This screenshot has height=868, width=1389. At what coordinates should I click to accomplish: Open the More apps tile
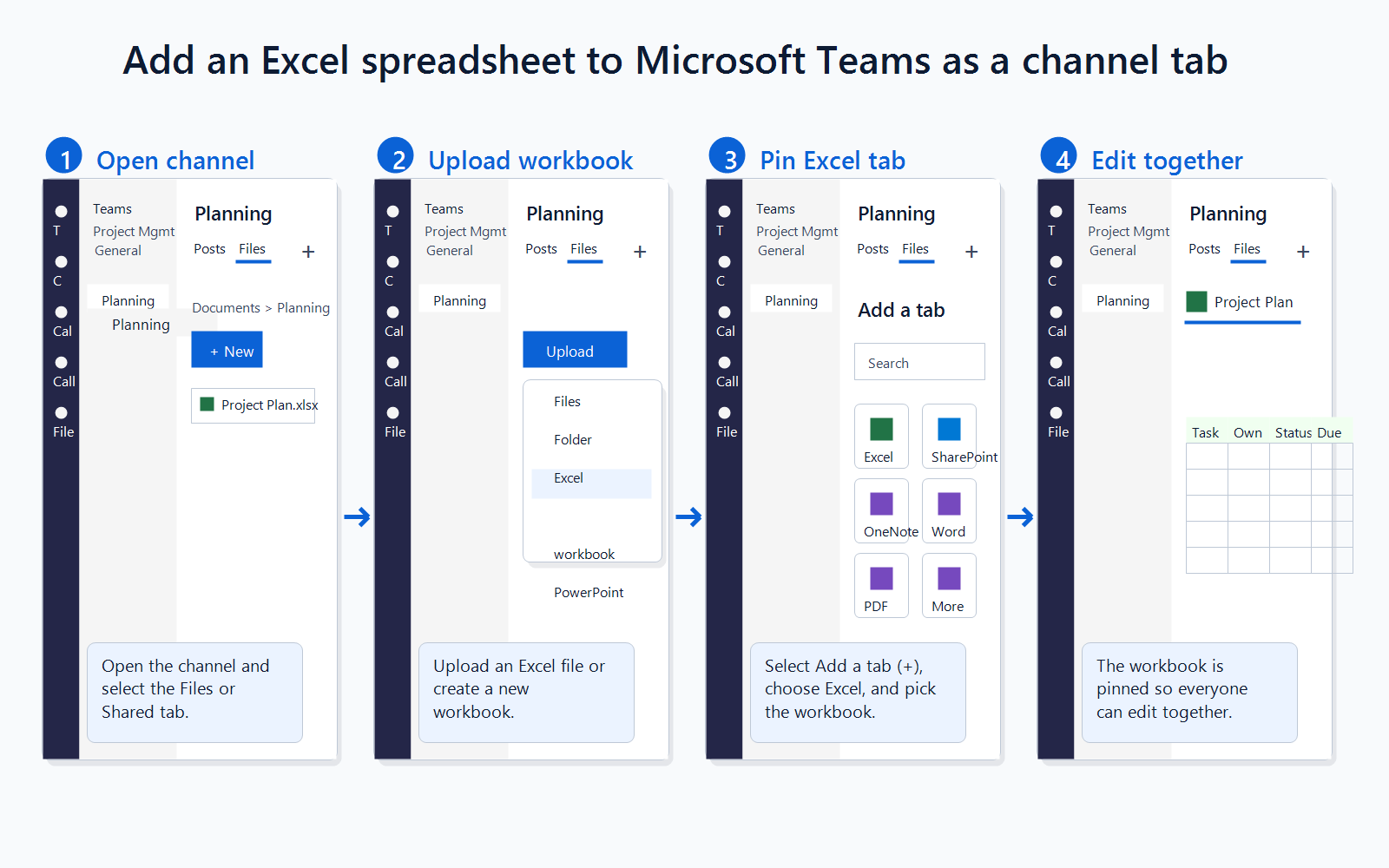tap(949, 585)
